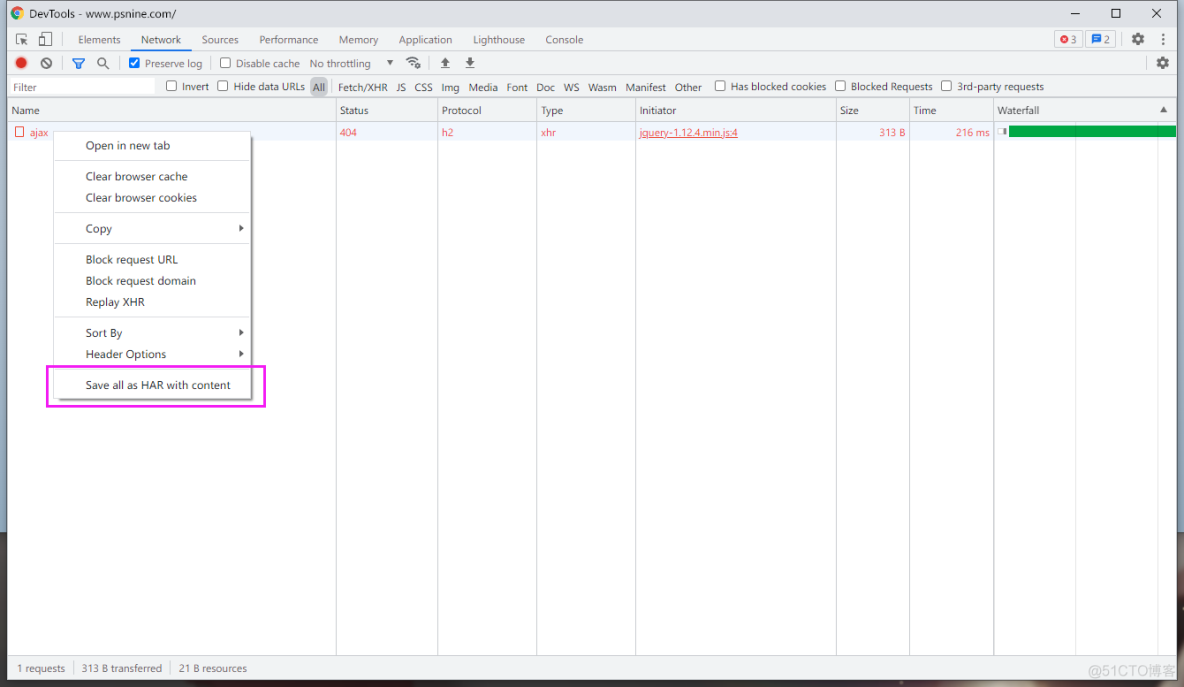This screenshot has height=687, width=1184.
Task: Enable the Disable cache checkbox
Action: click(225, 63)
